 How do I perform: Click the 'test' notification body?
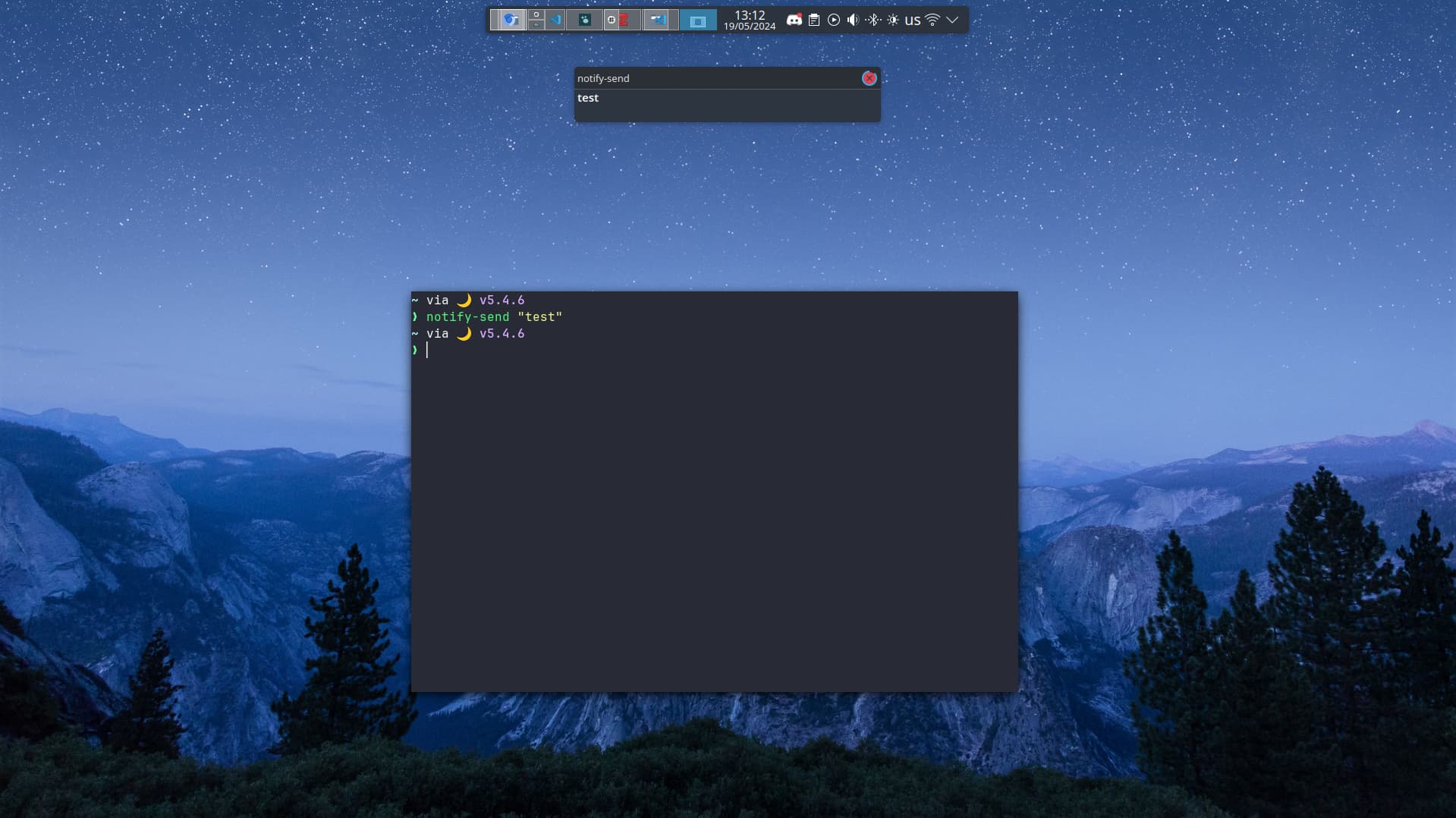588,98
